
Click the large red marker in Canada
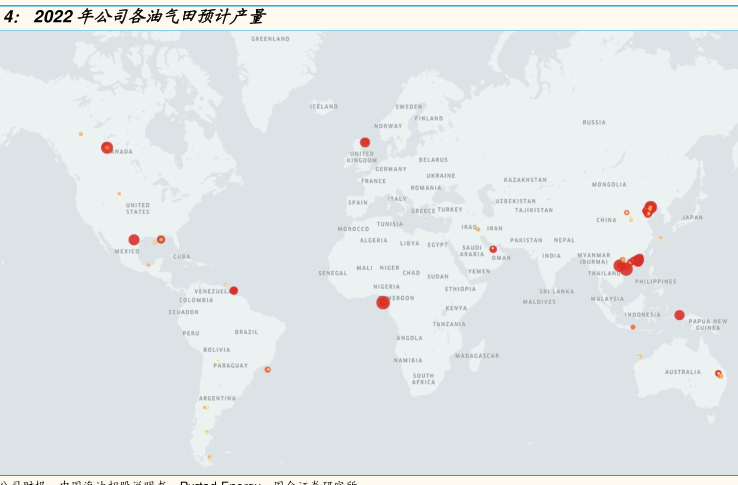pos(107,148)
